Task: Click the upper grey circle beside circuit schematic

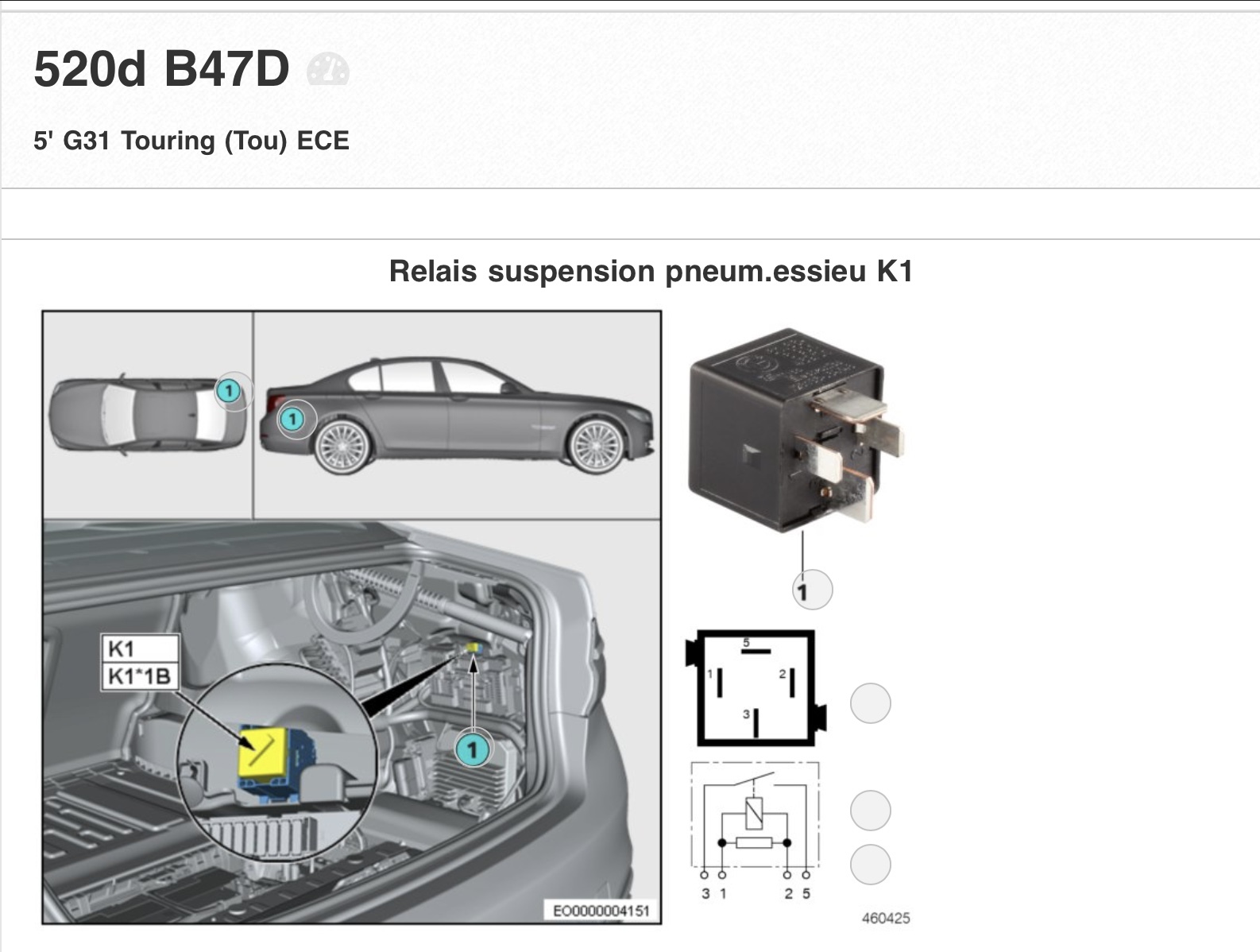Action: click(x=871, y=811)
